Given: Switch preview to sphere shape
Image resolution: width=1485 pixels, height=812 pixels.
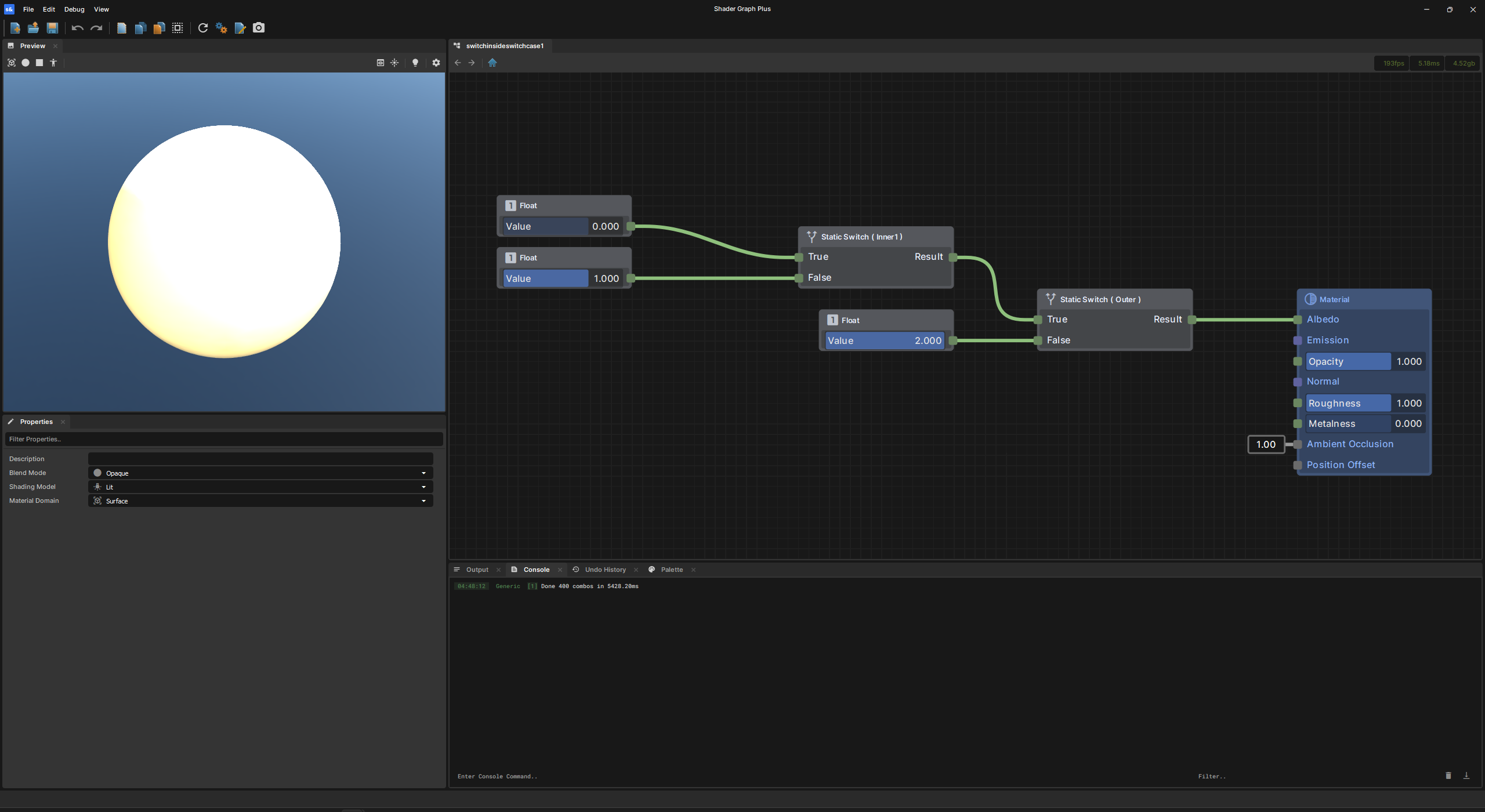Looking at the screenshot, I should (x=26, y=63).
